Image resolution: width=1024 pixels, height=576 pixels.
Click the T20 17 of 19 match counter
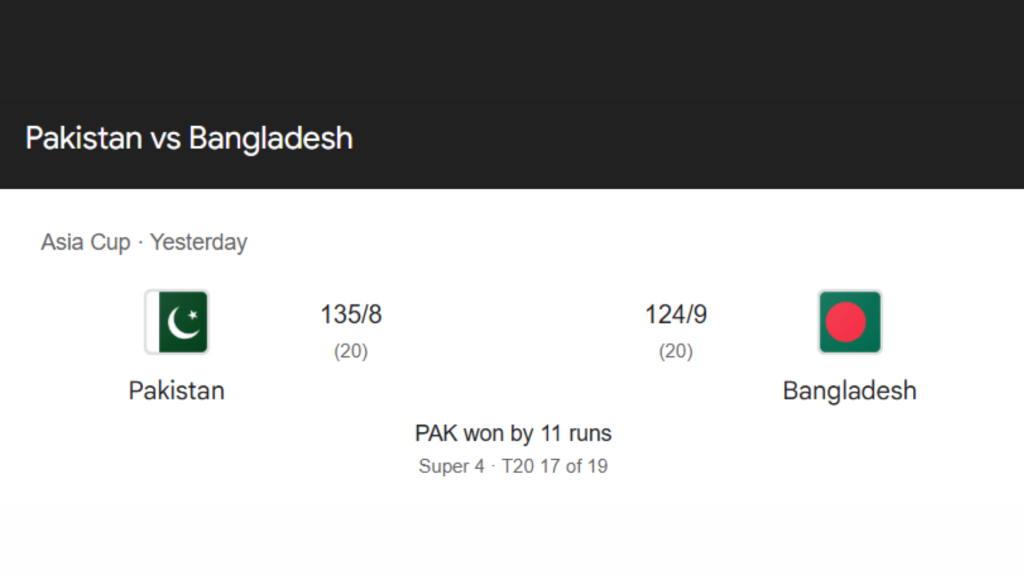click(x=554, y=466)
